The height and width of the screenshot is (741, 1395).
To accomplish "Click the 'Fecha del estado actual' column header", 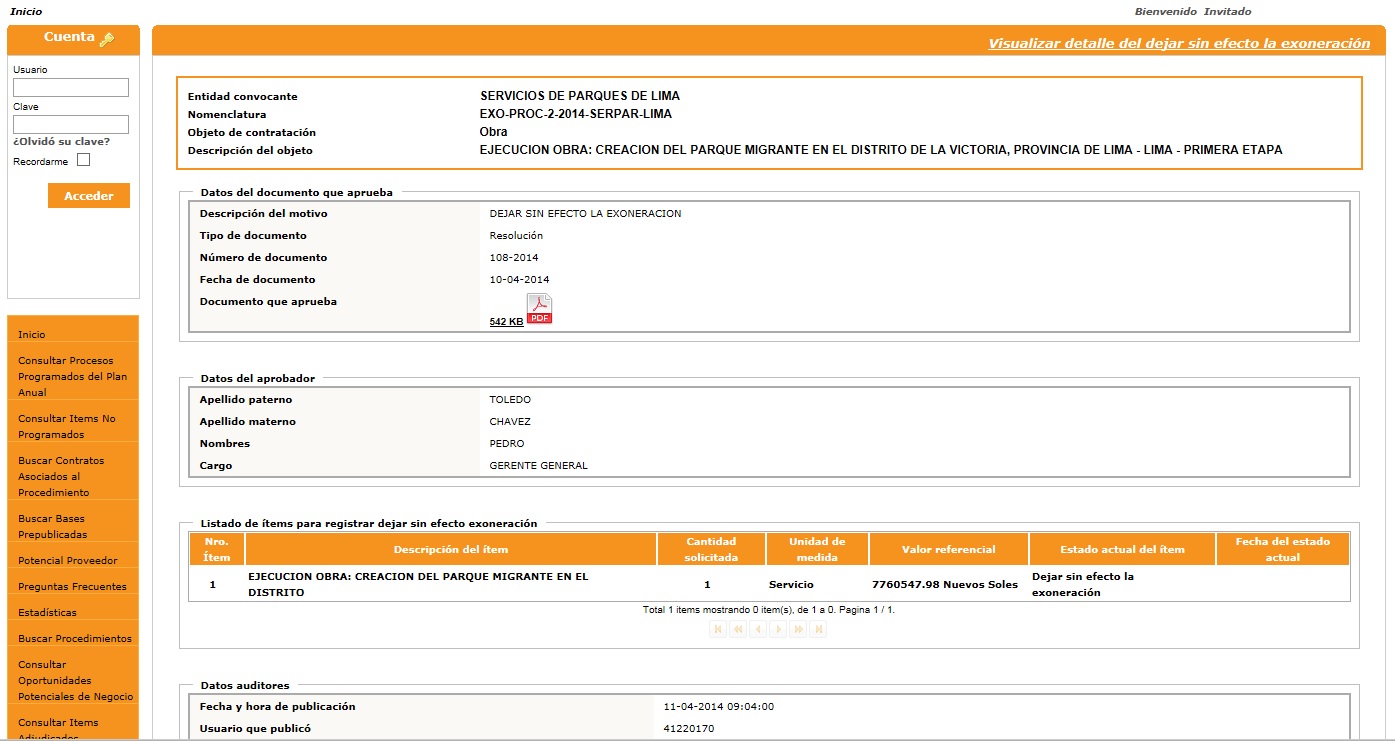I will click(x=1283, y=549).
